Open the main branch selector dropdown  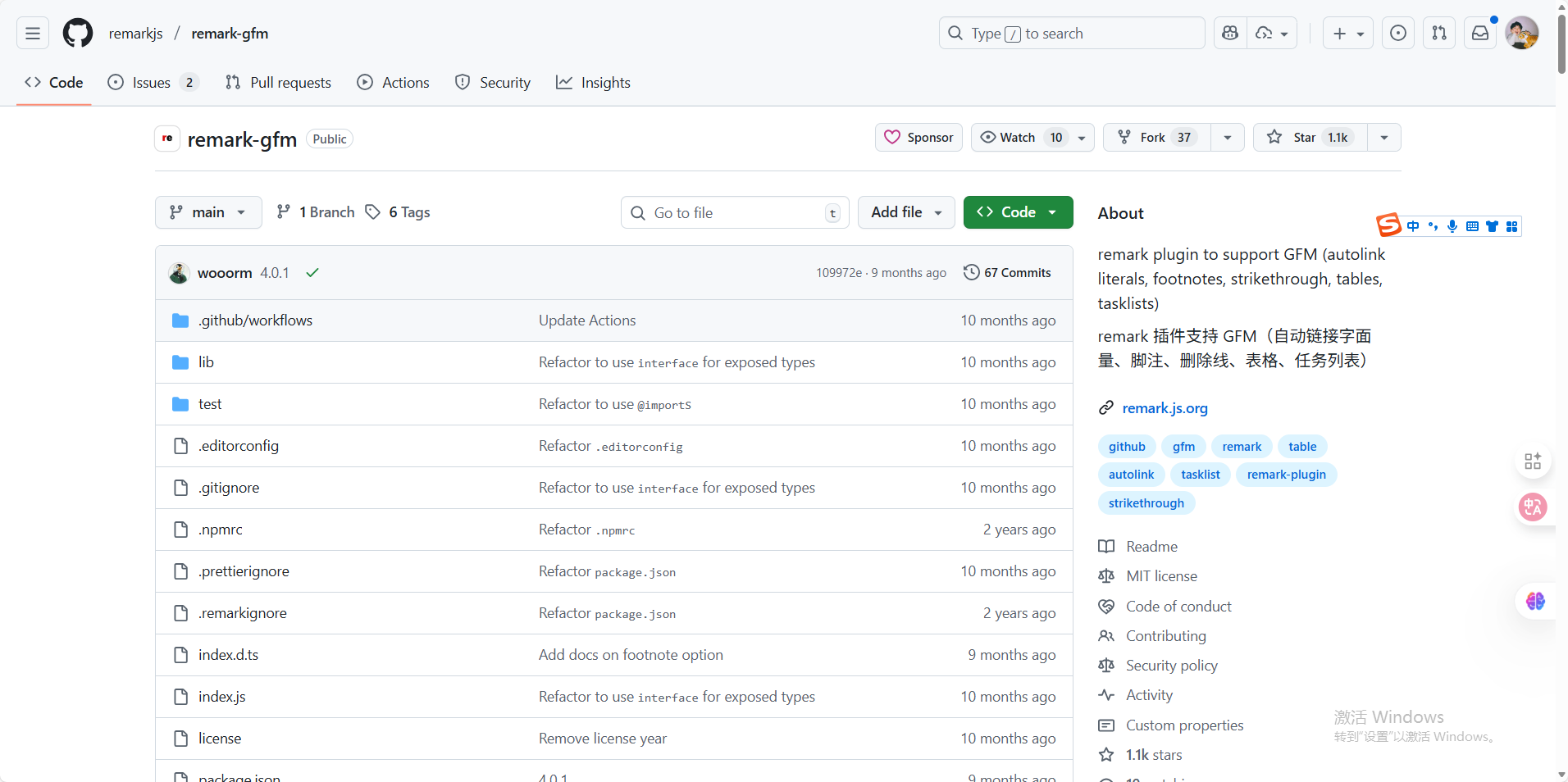(208, 212)
